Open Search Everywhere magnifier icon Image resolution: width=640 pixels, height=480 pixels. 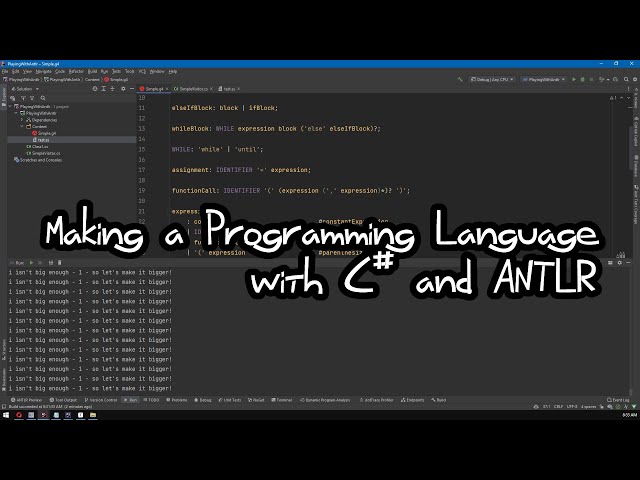coord(626,79)
